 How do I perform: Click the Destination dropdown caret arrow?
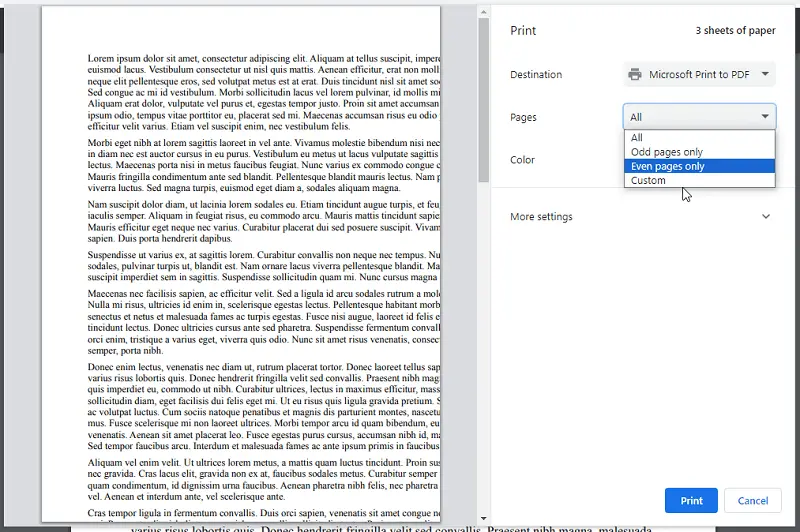[765, 74]
